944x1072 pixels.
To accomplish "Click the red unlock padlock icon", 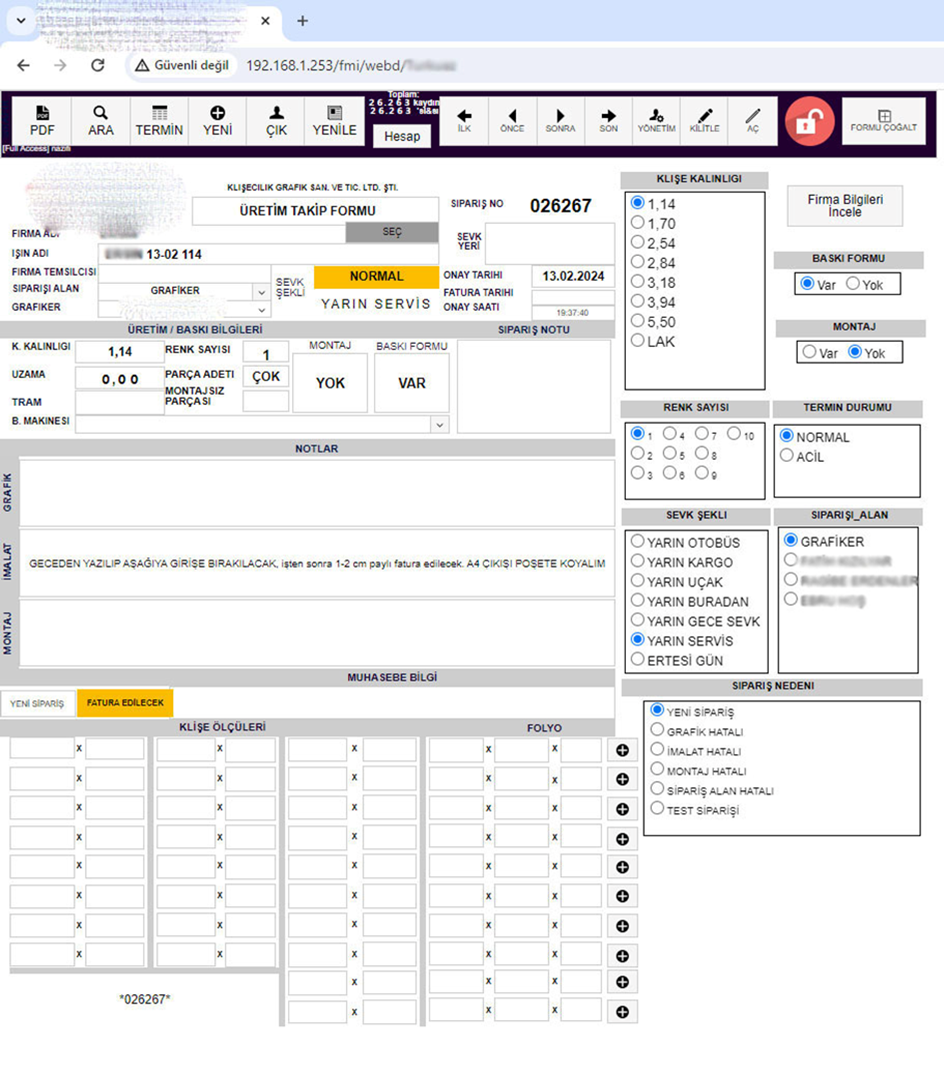I will [809, 122].
